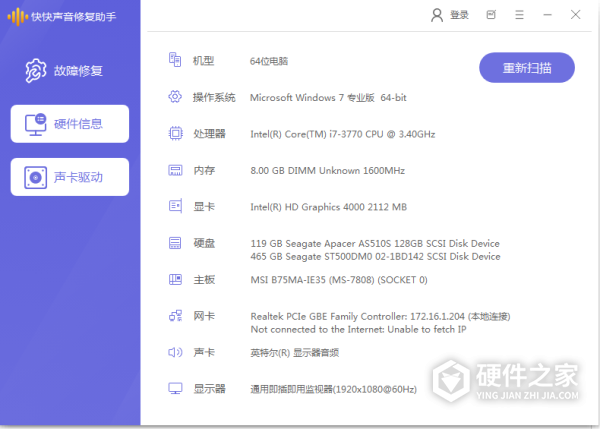Click the 登录 login link

pos(459,15)
